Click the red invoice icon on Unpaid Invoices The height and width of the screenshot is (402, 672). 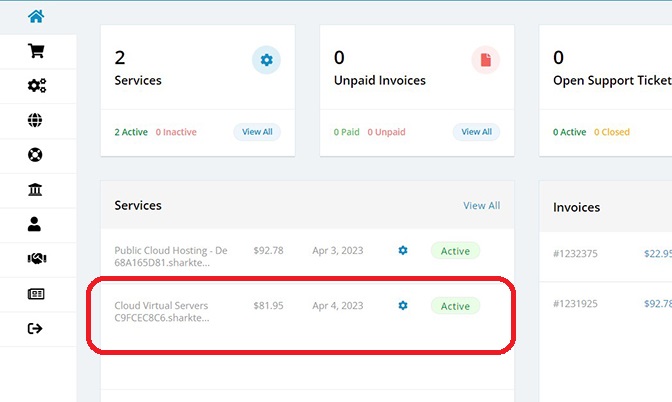486,60
